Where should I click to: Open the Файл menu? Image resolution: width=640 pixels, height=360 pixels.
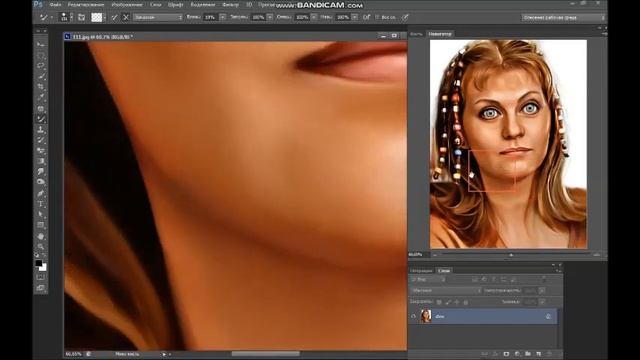pos(55,5)
